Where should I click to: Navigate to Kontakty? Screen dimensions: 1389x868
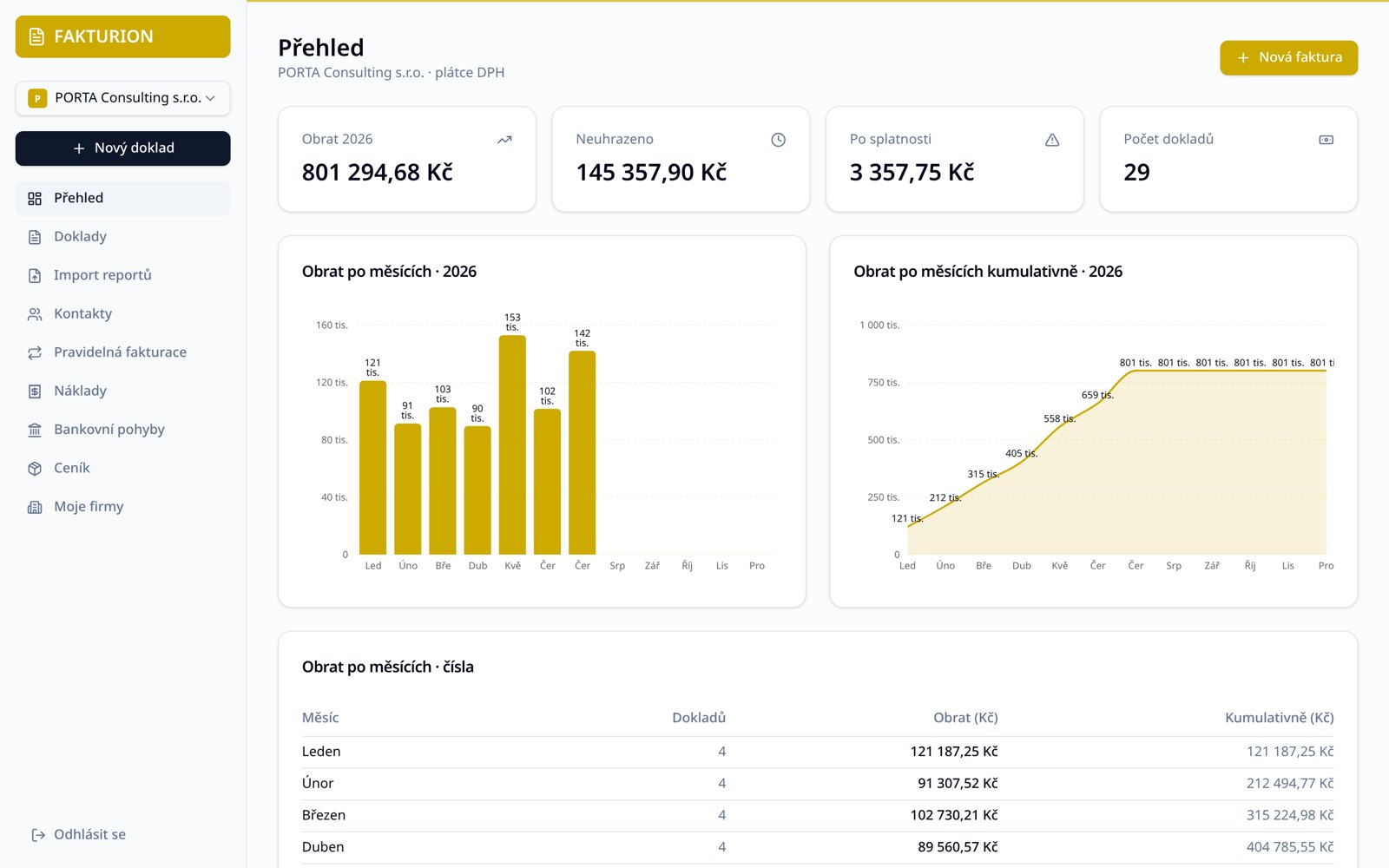(x=122, y=314)
